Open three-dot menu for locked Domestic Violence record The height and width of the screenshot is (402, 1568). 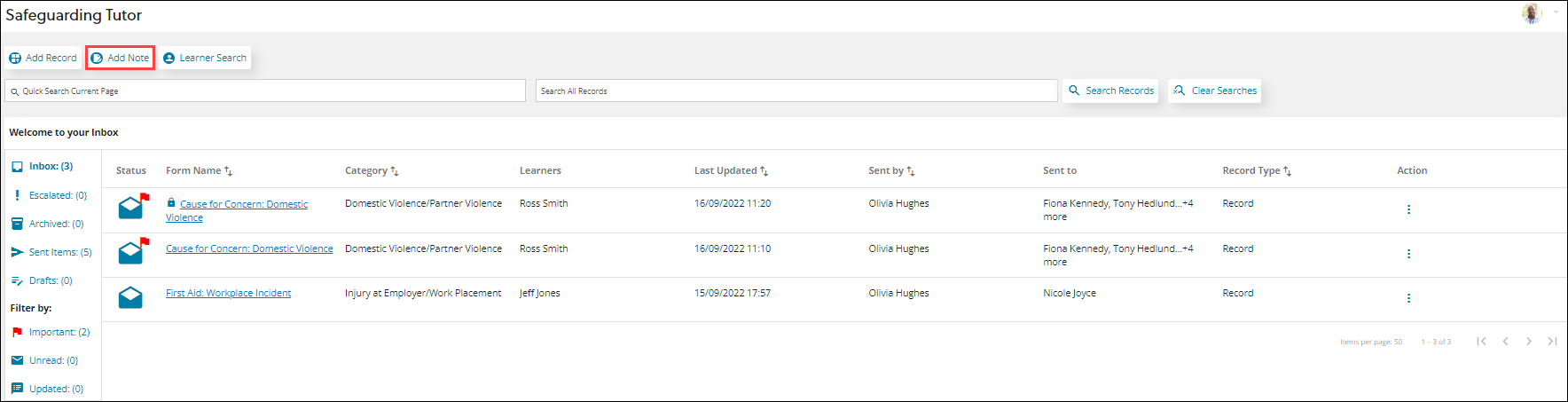1408,209
